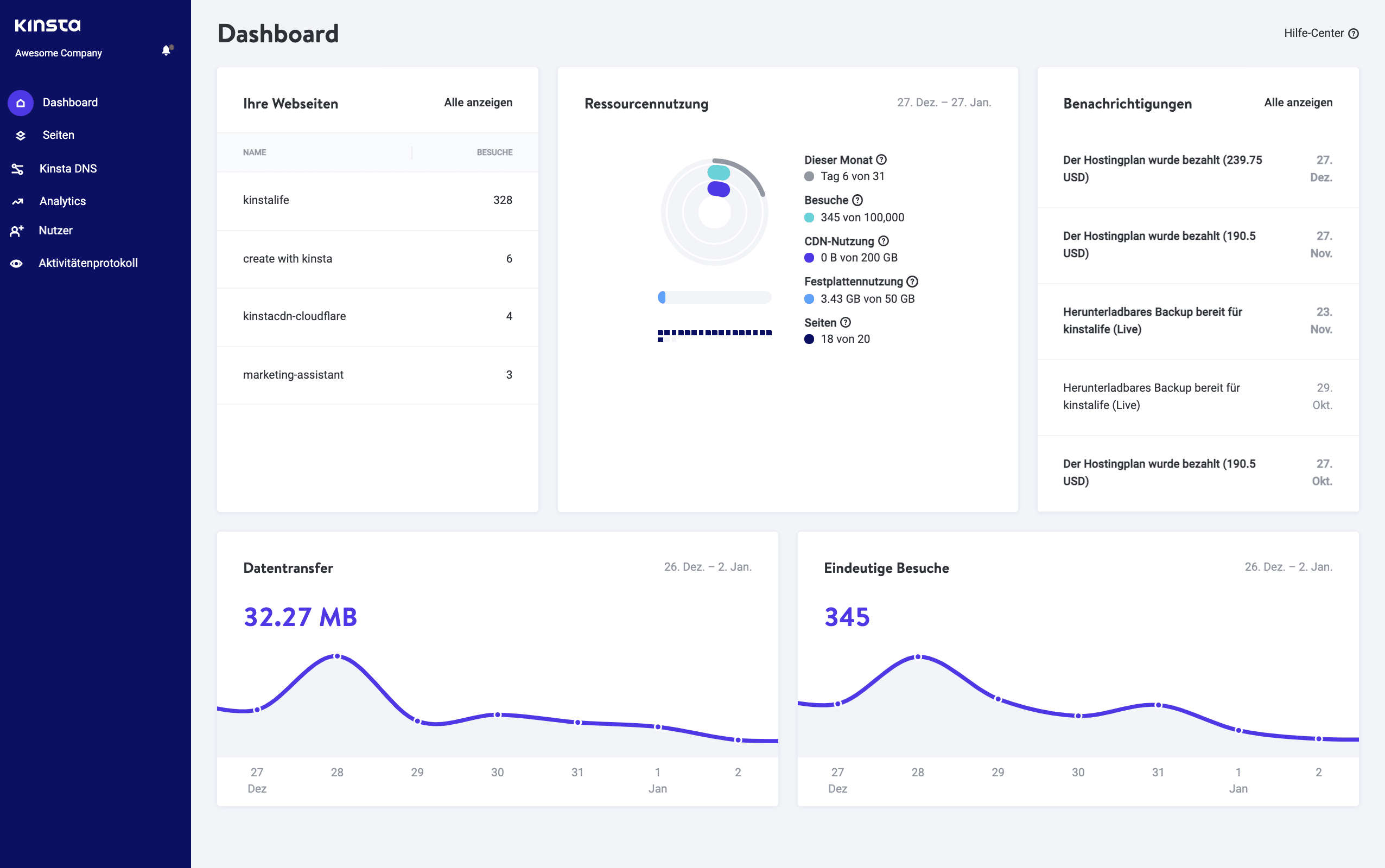Open the notifications bell
This screenshot has height=868, width=1385.
tap(167, 50)
